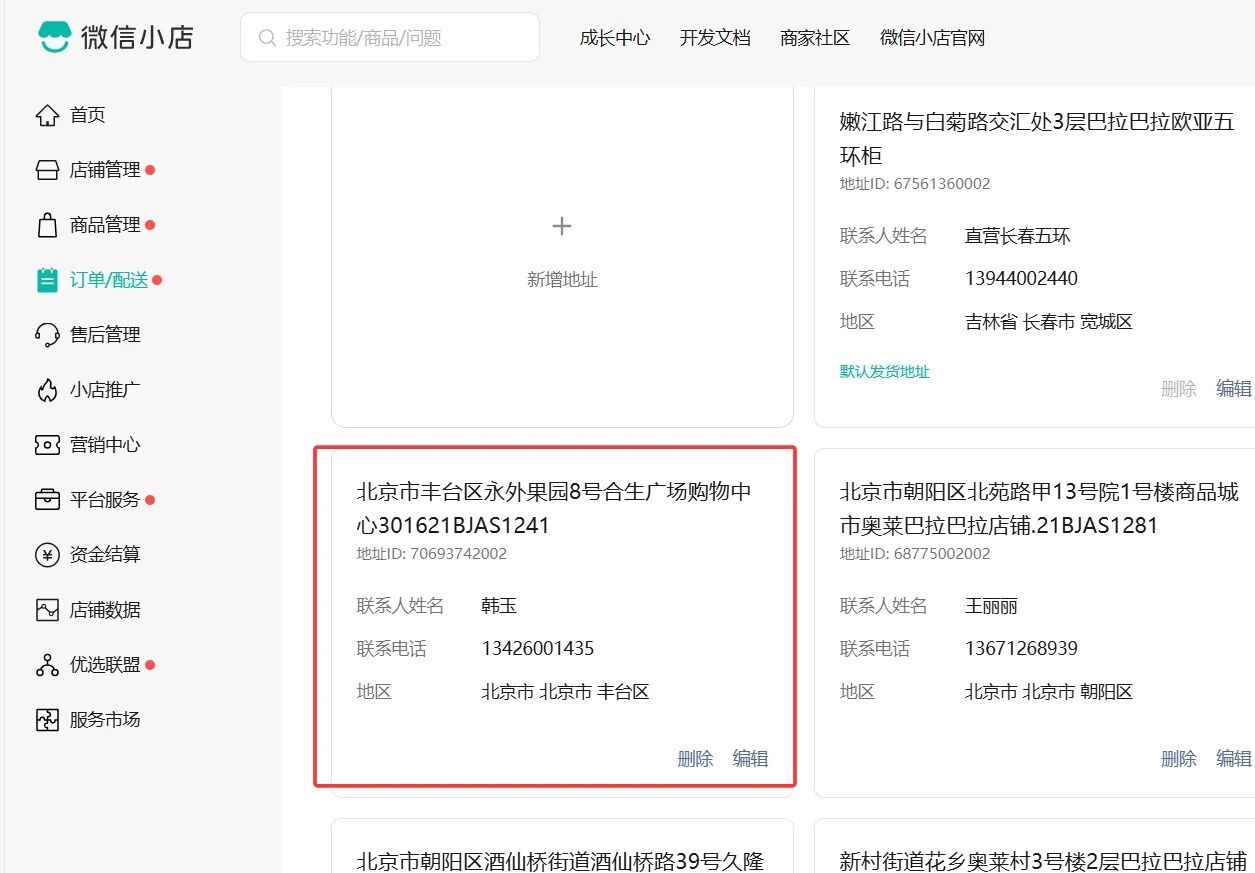This screenshot has width=1255, height=873.
Task: Click address ID 68775002002
Action: click(915, 554)
